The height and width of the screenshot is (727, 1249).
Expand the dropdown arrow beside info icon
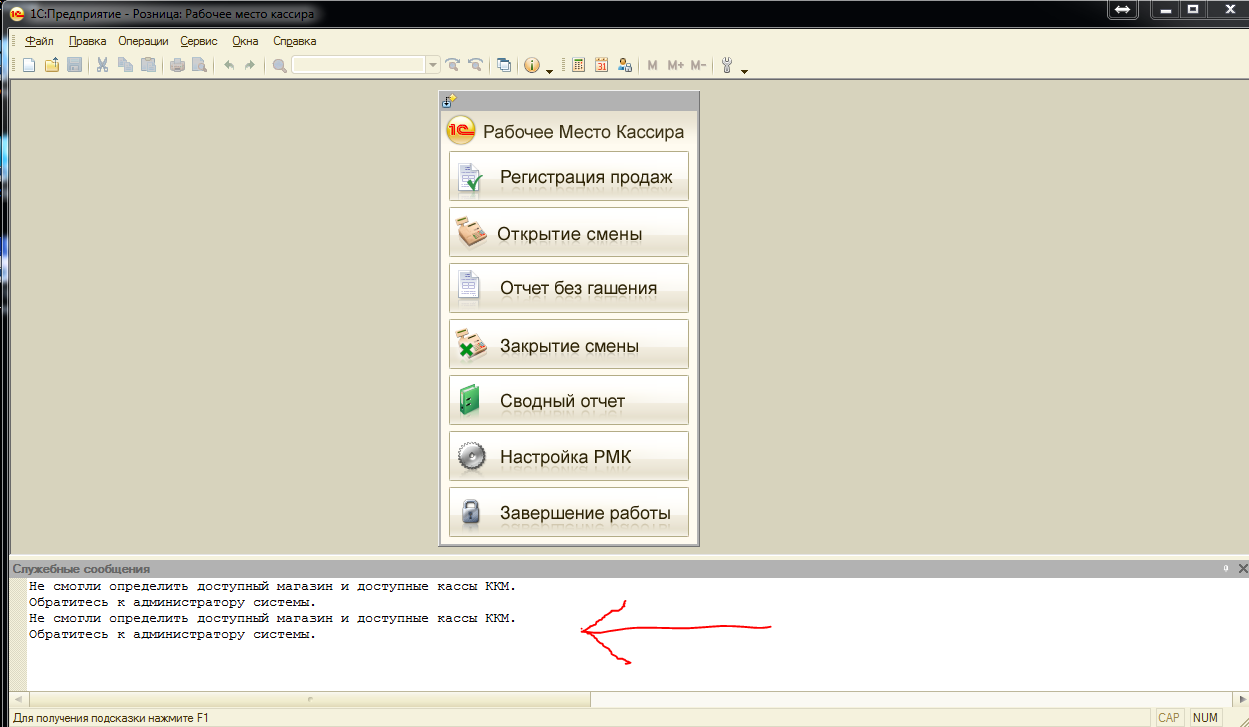point(549,68)
